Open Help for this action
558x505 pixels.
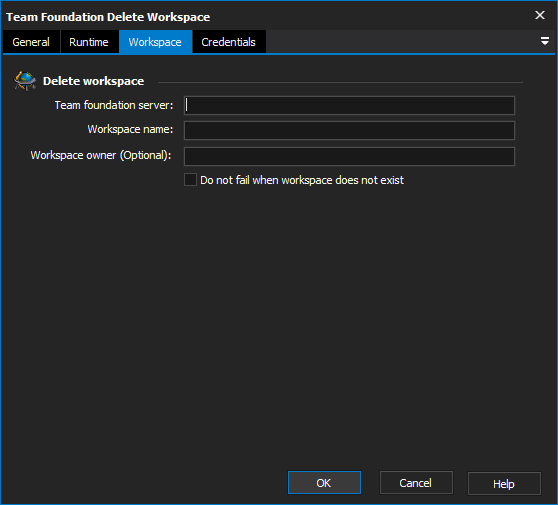pos(504,484)
